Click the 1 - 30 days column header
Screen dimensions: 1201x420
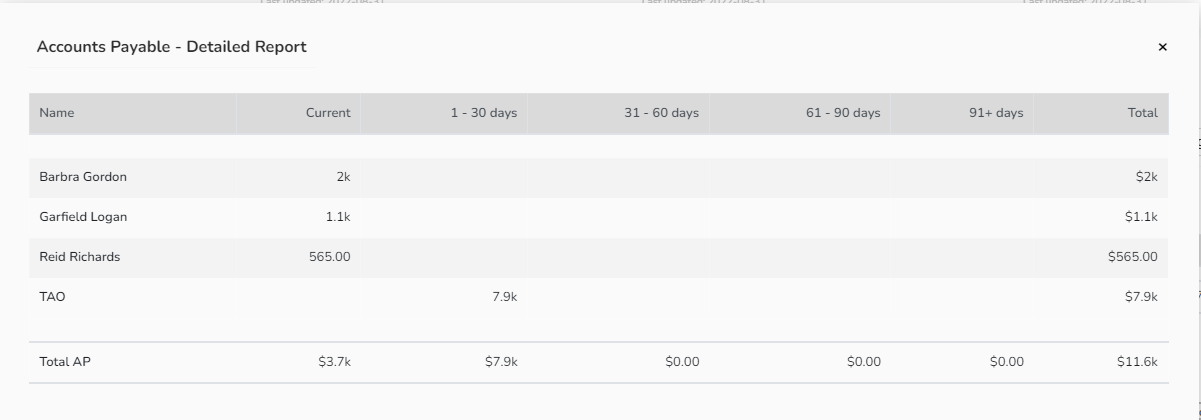pyautogui.click(x=483, y=113)
